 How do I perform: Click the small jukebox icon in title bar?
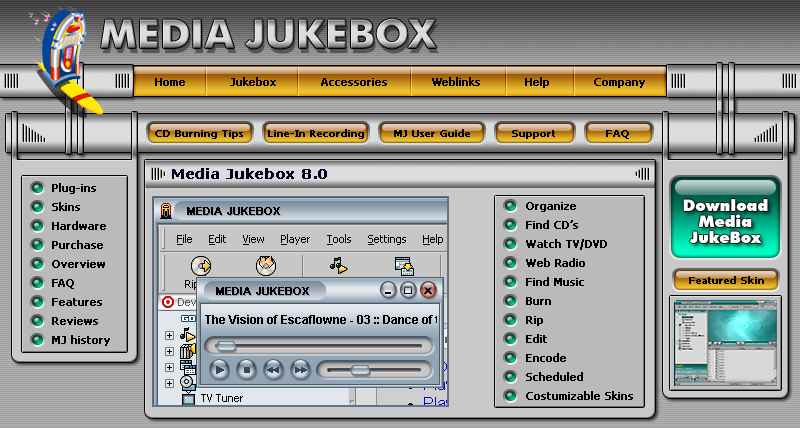[166, 211]
